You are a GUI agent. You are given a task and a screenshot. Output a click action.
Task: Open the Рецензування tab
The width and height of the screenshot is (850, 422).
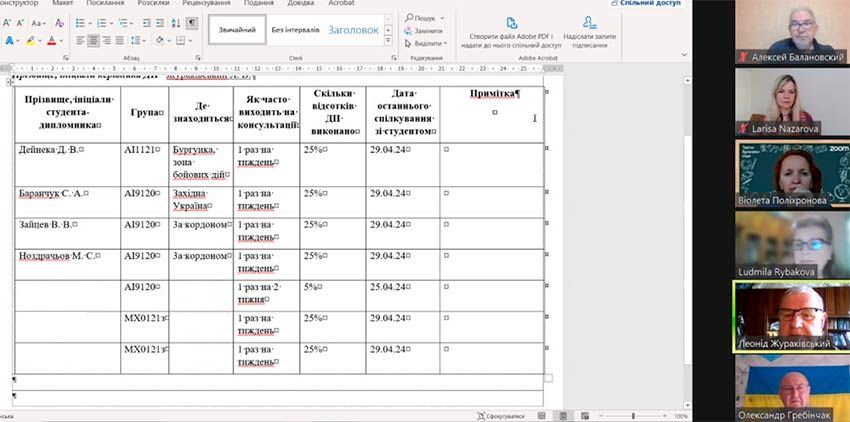pos(206,3)
